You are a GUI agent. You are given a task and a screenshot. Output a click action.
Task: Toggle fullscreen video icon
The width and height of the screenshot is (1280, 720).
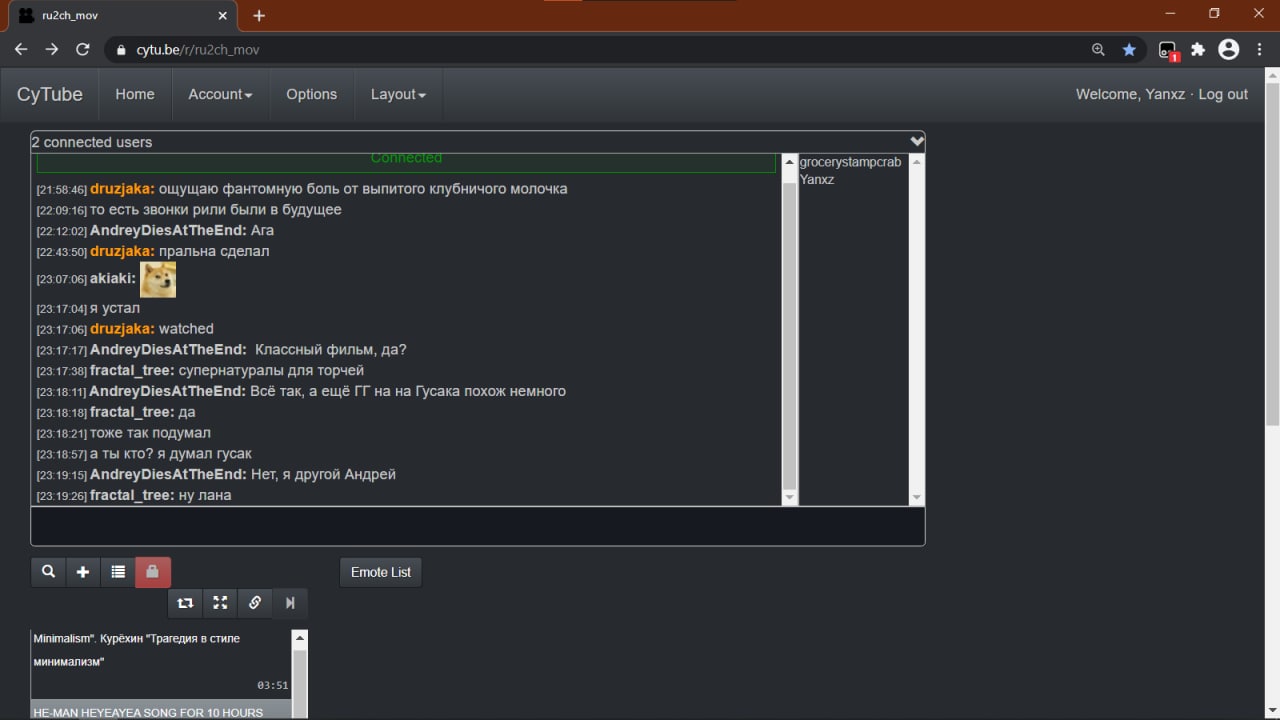tap(220, 603)
